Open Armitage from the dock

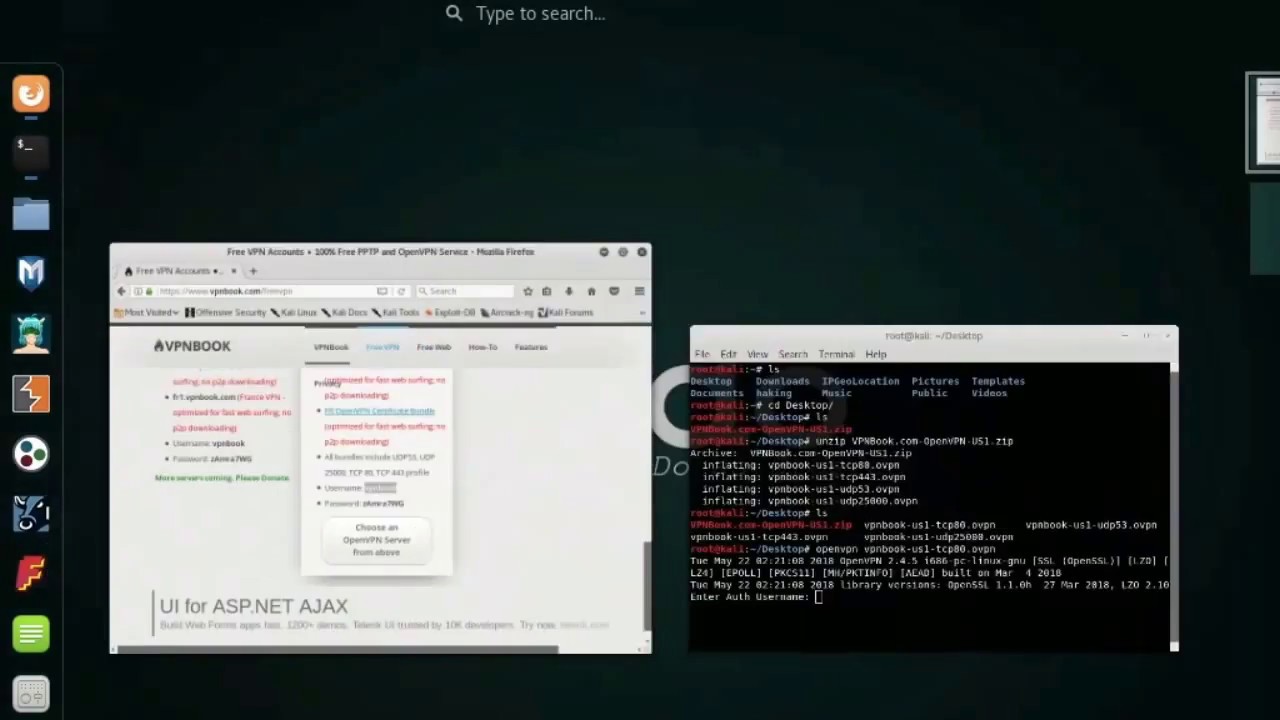tap(31, 333)
